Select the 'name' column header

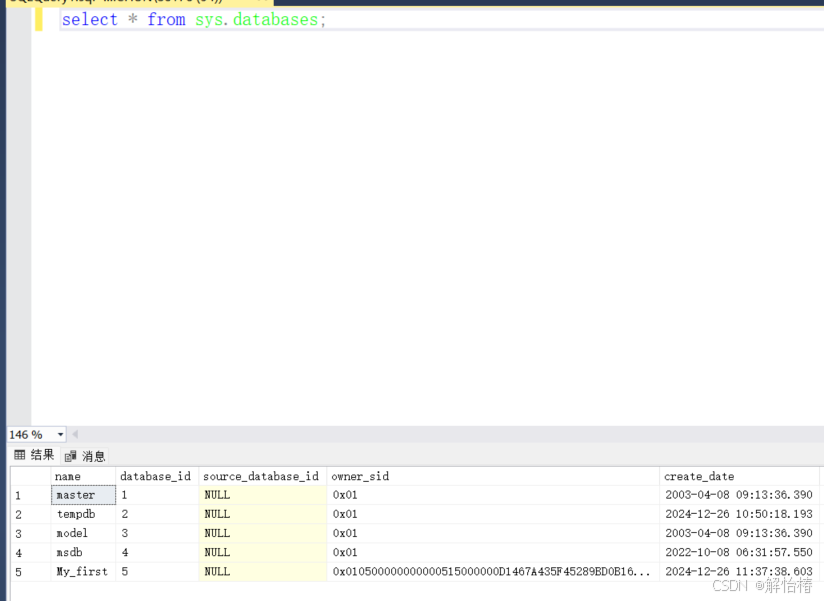click(84, 476)
